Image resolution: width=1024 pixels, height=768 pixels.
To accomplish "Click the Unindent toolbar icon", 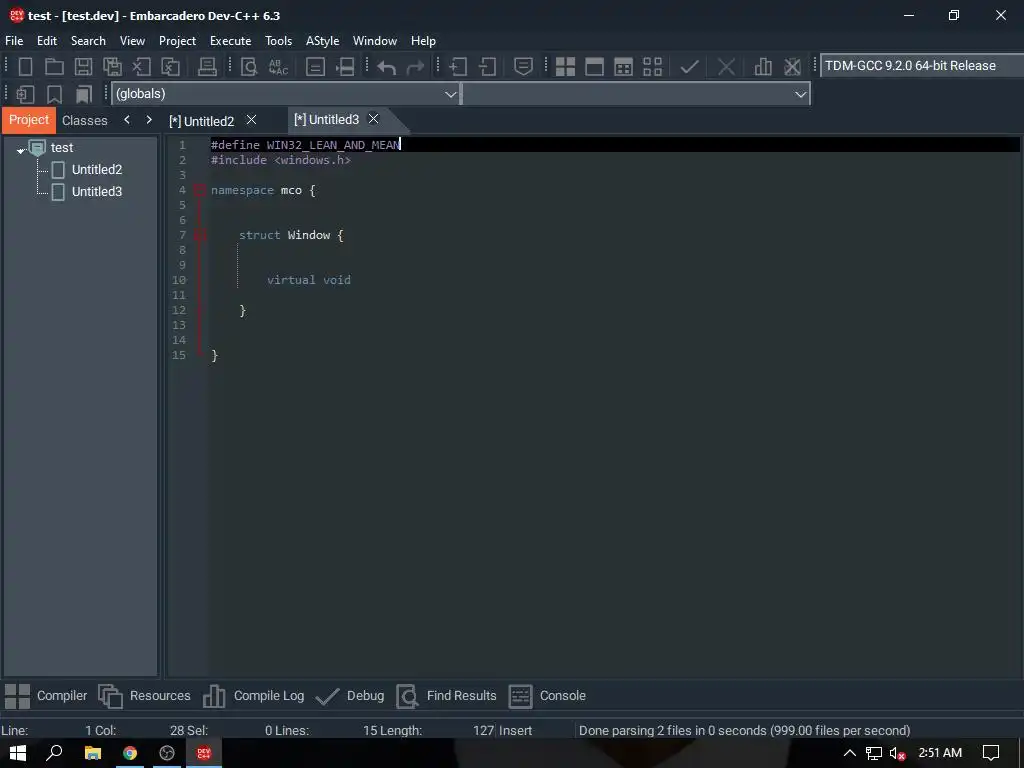I will point(487,67).
